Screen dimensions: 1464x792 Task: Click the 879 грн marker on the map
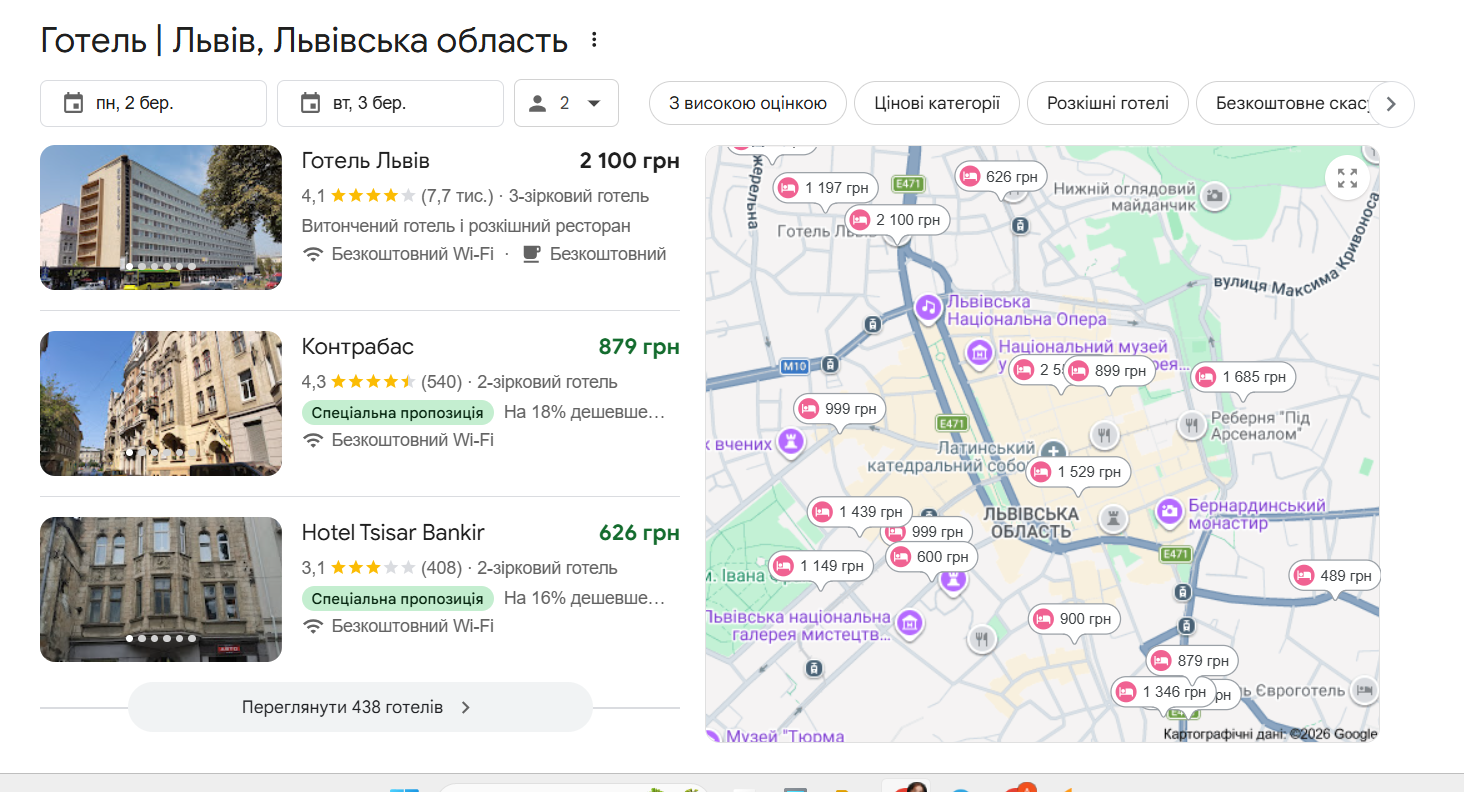tap(1192, 661)
